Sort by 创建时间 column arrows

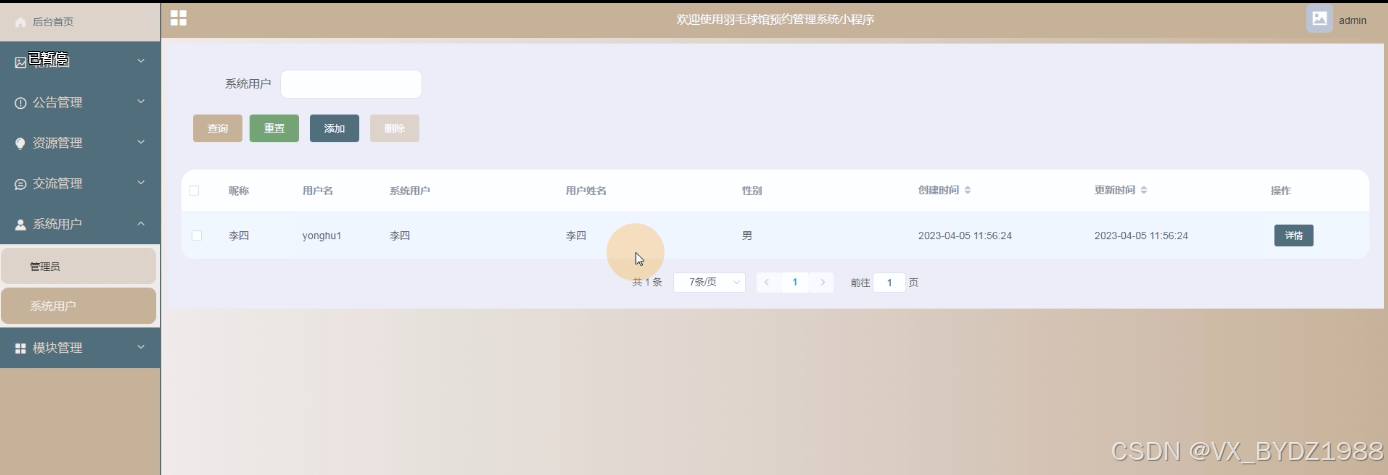(967, 190)
